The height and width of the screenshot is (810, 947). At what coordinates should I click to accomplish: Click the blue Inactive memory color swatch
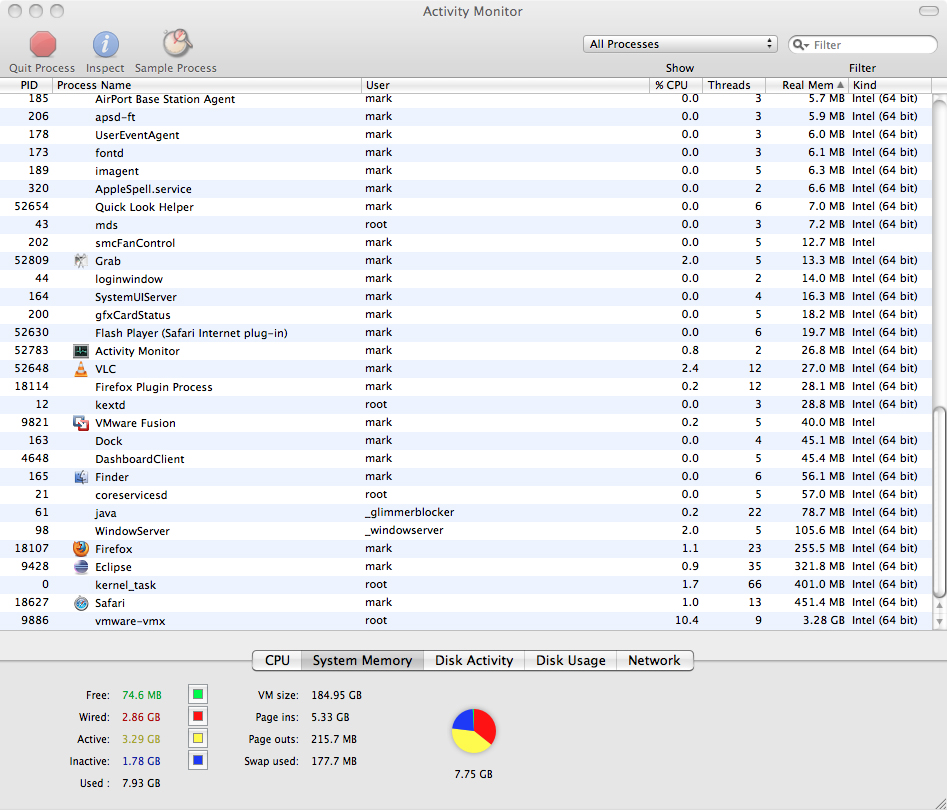click(197, 760)
